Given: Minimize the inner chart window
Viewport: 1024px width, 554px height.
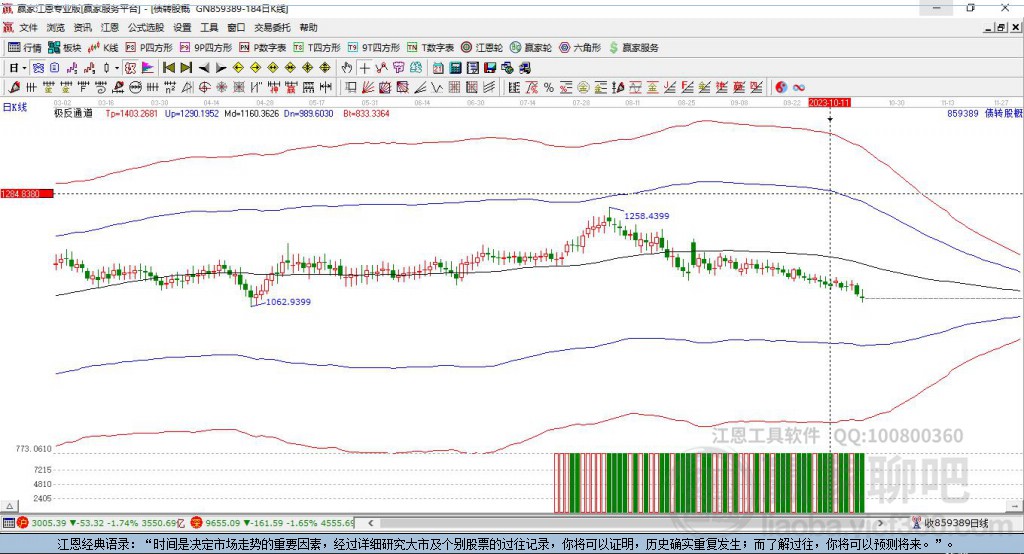Looking at the screenshot, I should tap(989, 27).
